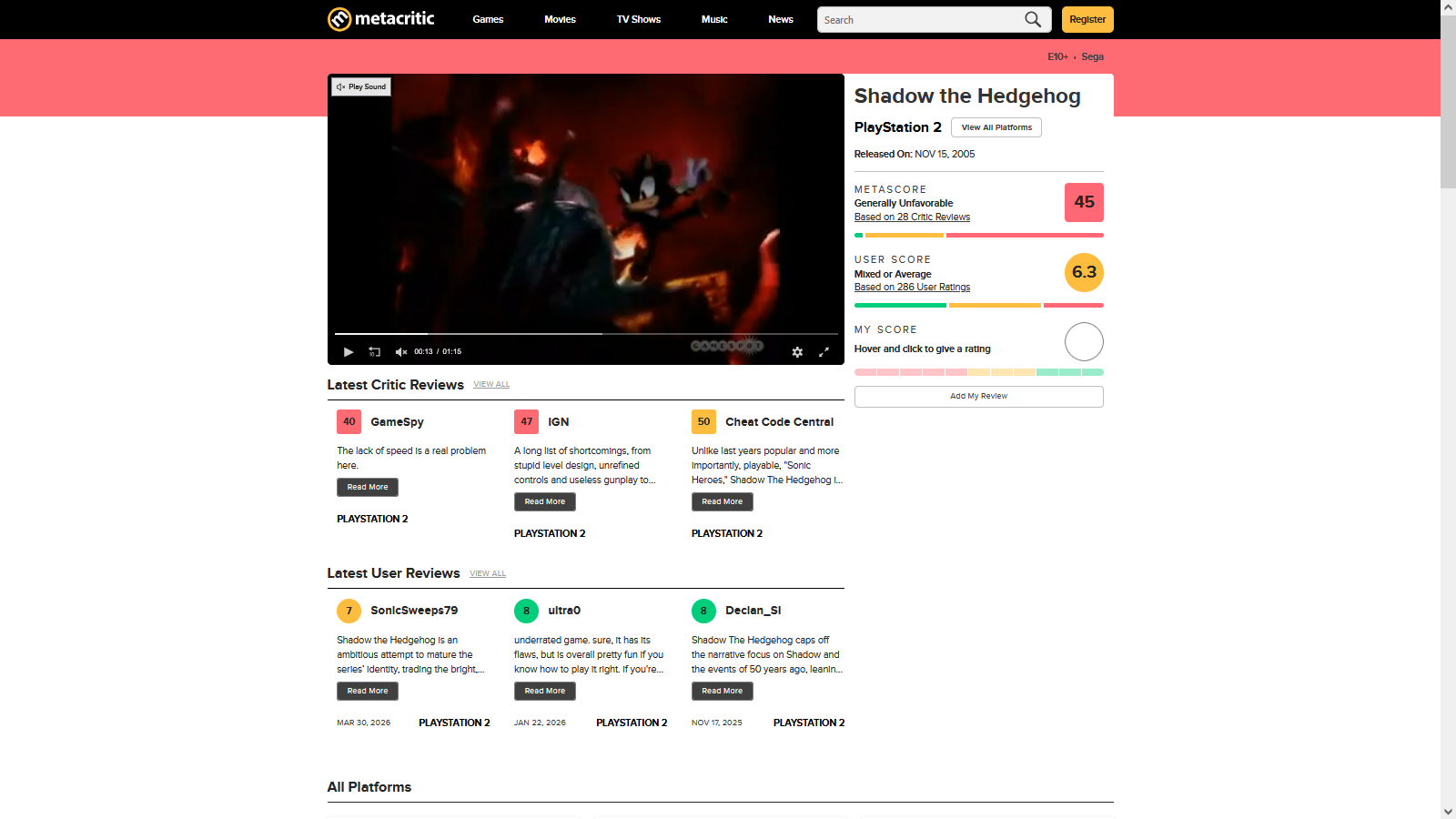Open the Sega publisher link
This screenshot has width=1456, height=819.
(1092, 56)
